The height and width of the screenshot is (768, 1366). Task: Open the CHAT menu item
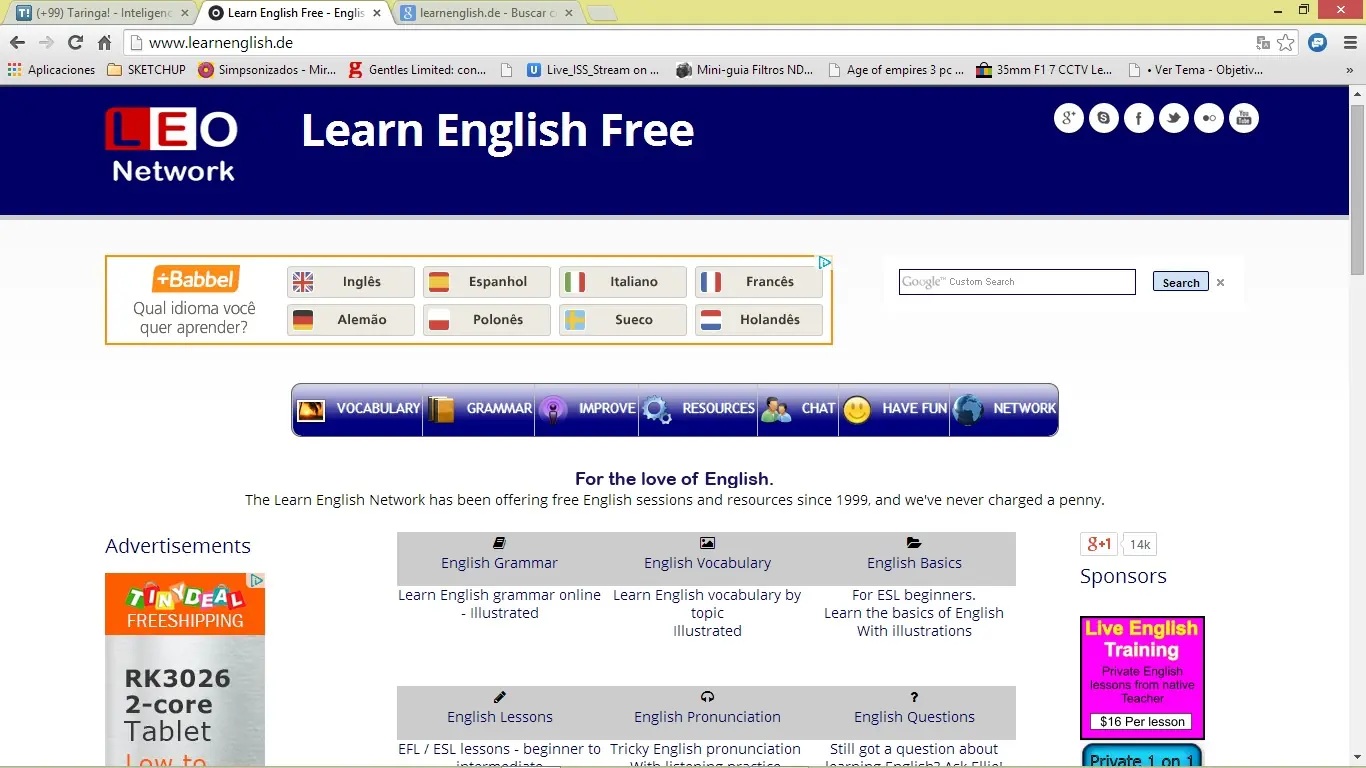[x=798, y=409]
